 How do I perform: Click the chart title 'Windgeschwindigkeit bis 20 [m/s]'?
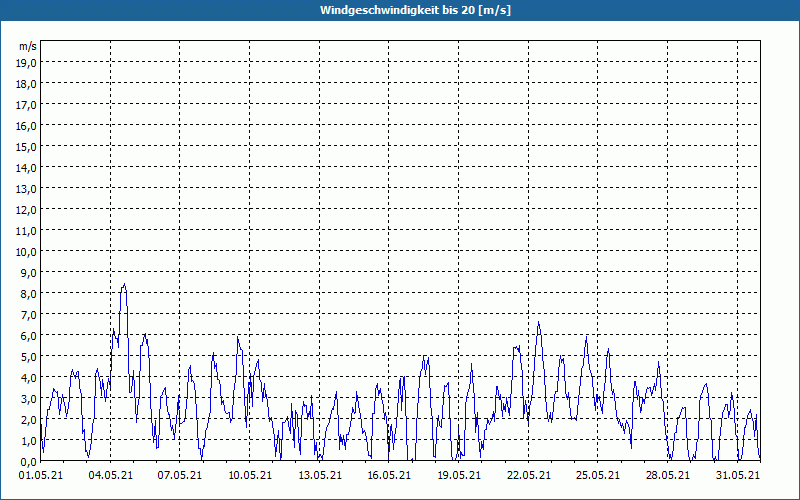pos(415,10)
